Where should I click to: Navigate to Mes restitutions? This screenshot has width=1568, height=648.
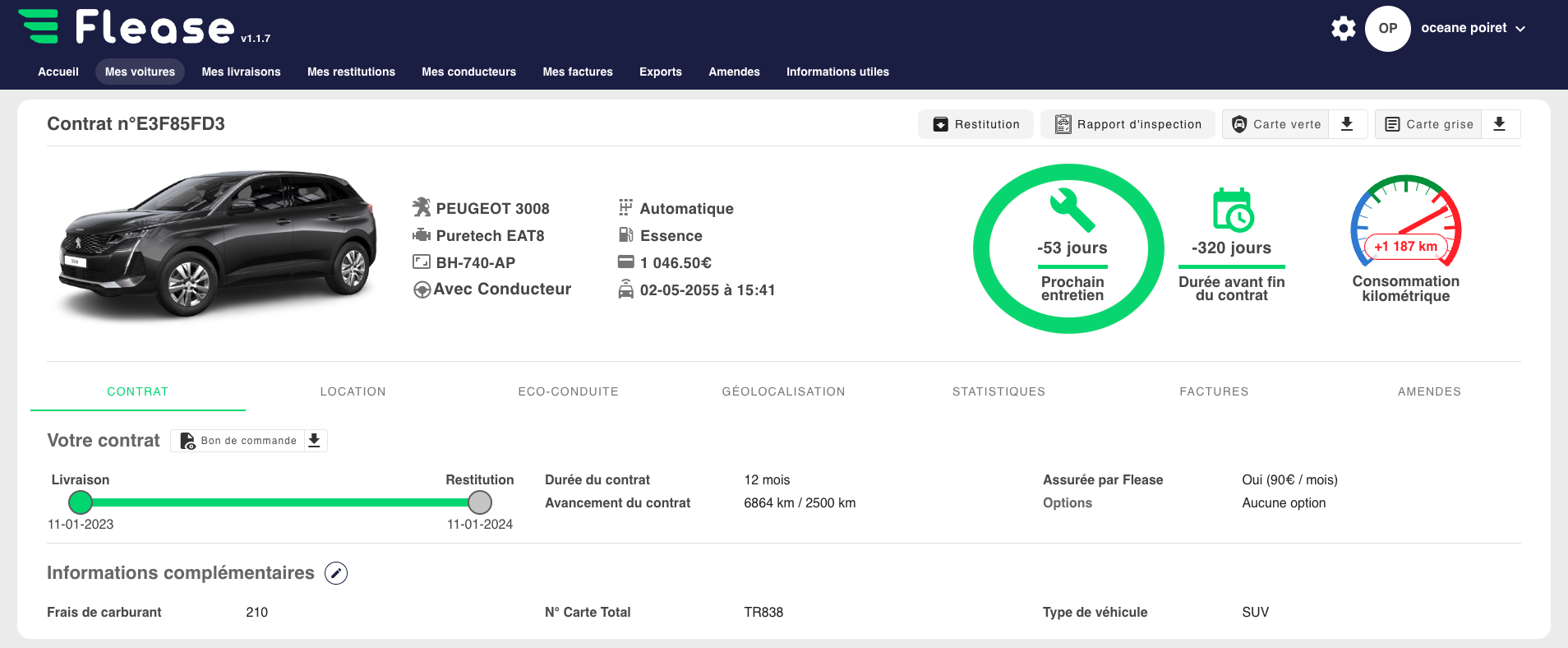point(351,72)
